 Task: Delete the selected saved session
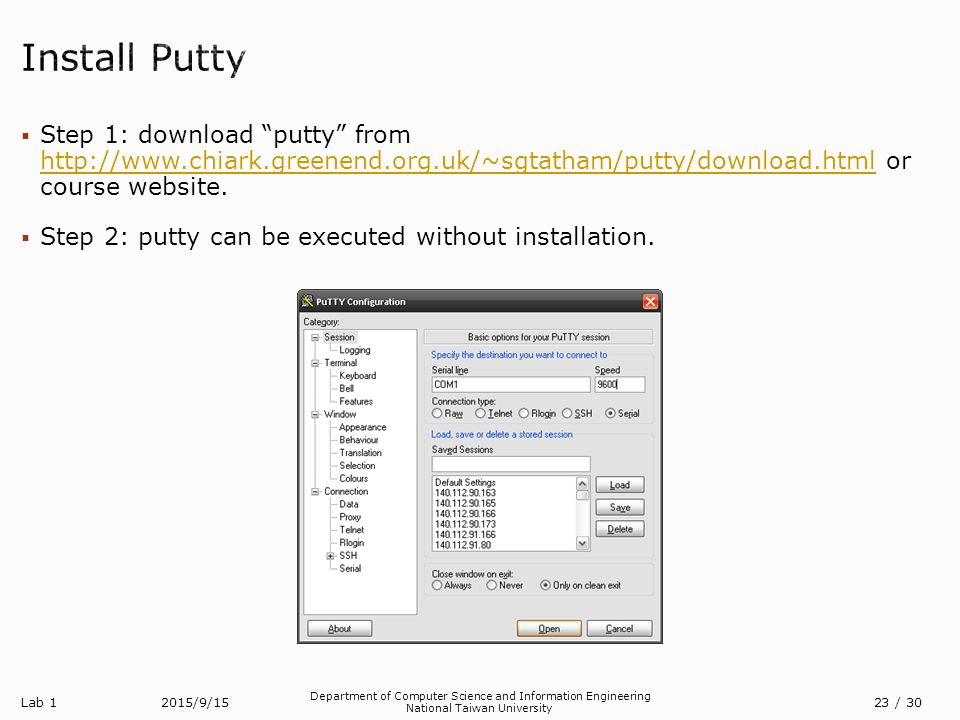(x=620, y=530)
